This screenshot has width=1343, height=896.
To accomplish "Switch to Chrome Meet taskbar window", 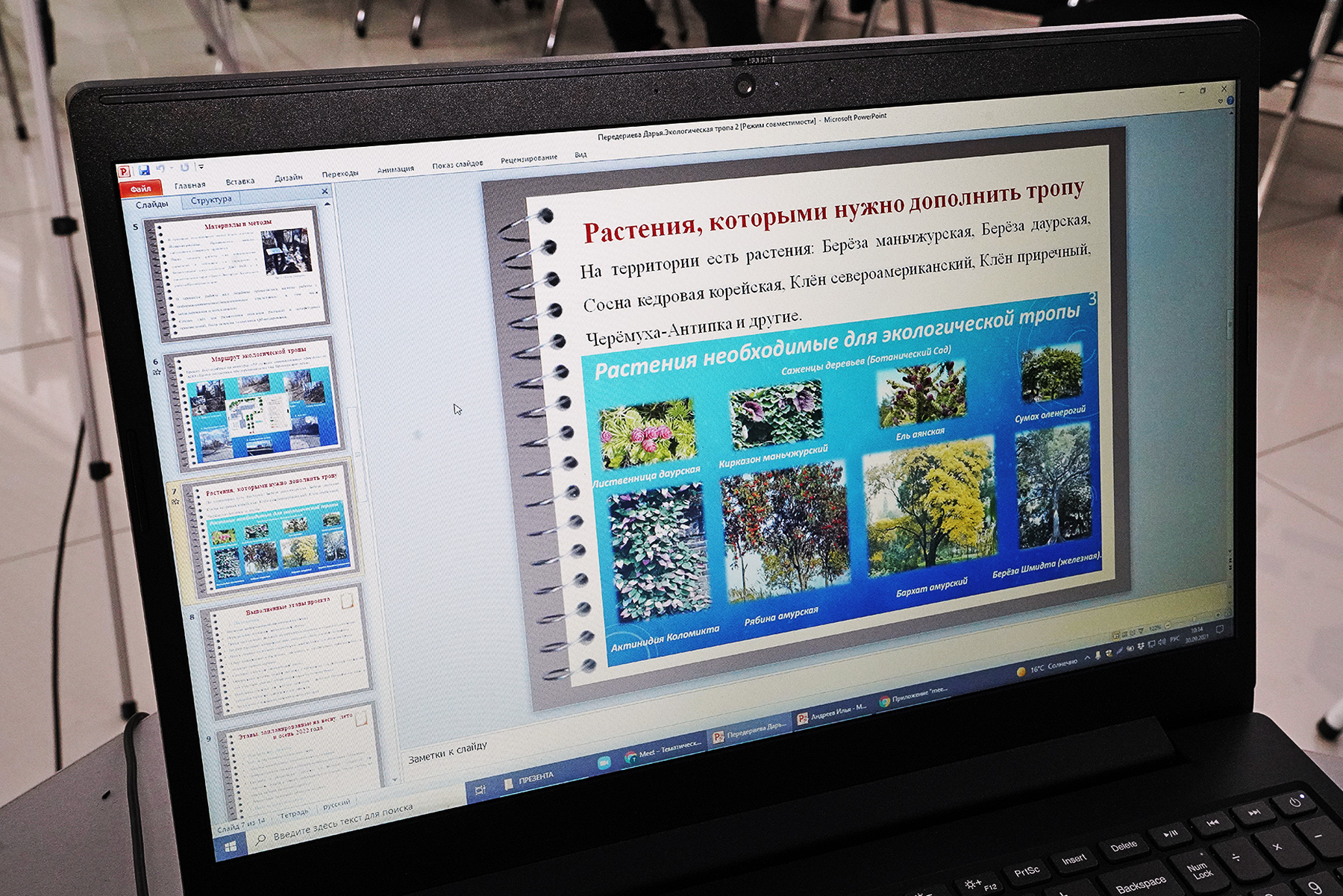I will point(664,750).
